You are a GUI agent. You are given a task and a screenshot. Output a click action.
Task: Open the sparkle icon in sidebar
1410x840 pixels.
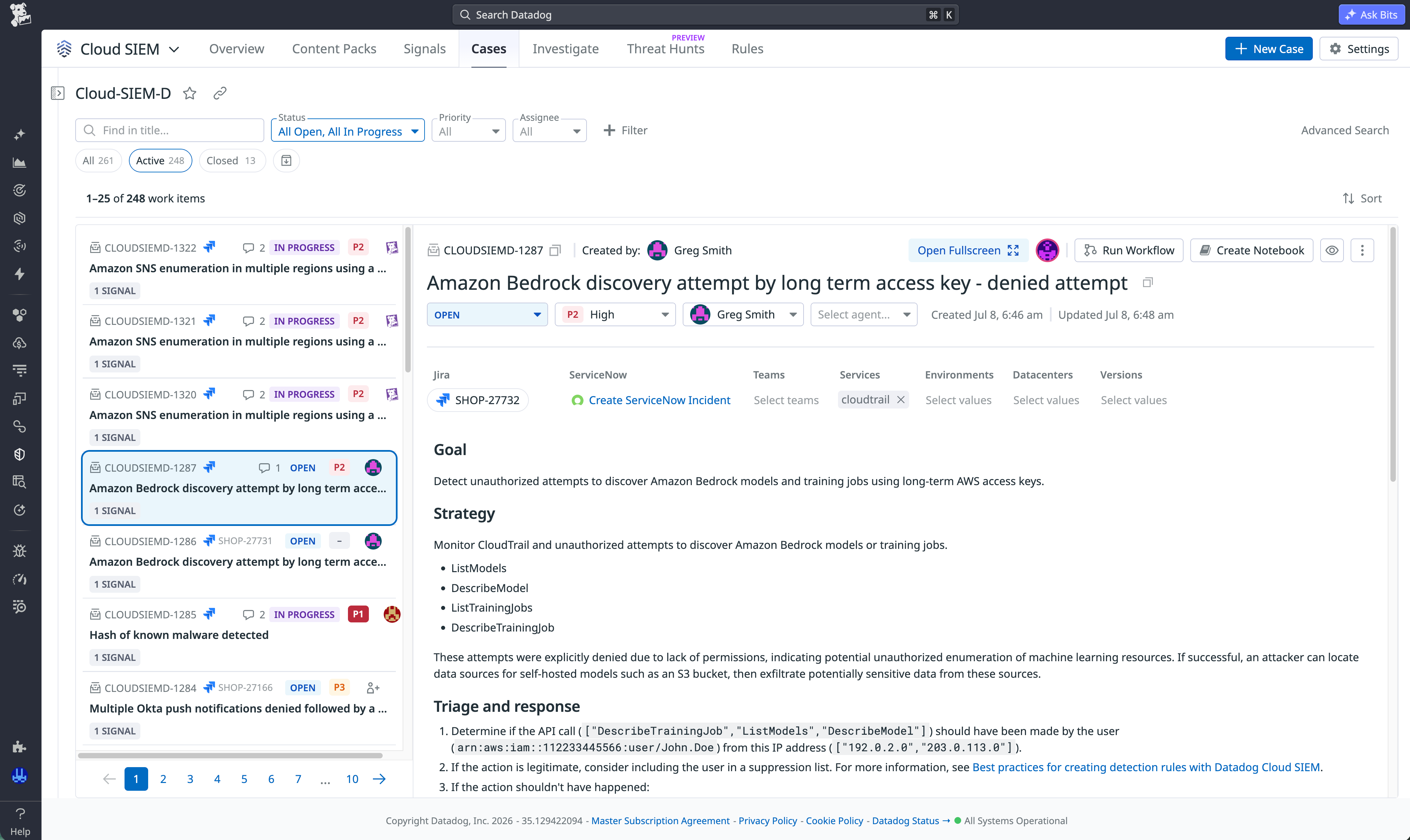20,135
